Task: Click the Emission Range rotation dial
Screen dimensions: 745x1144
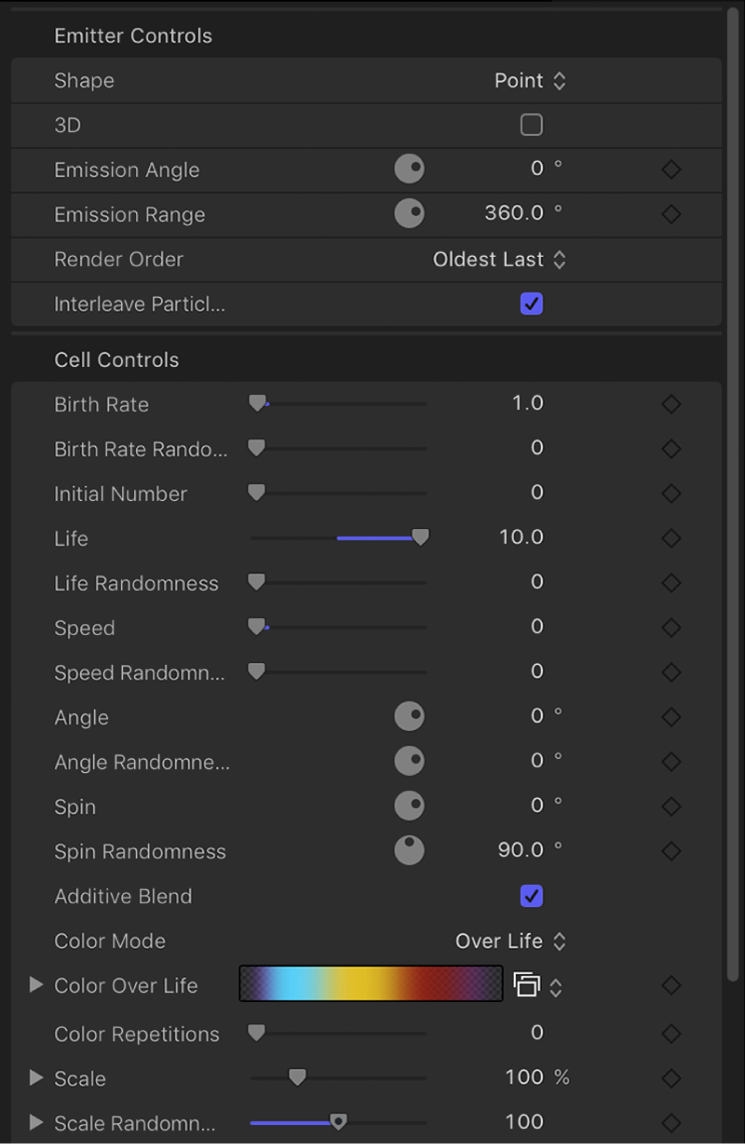Action: [x=409, y=214]
